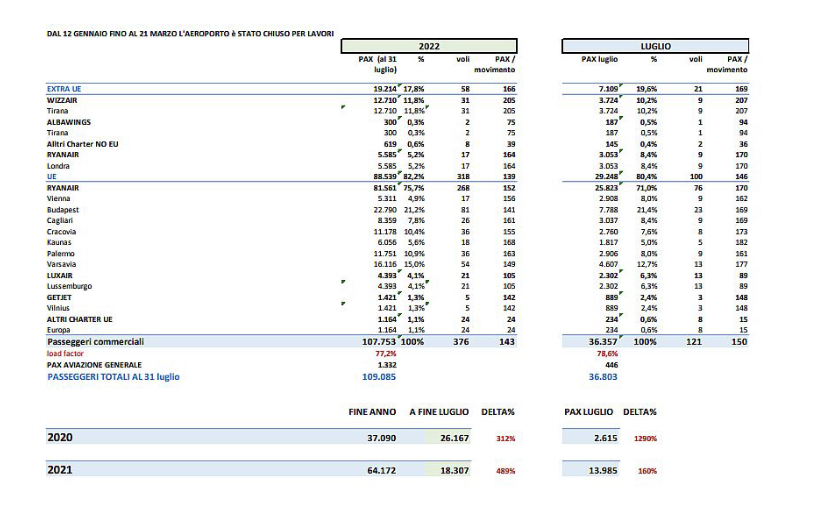The height and width of the screenshot is (508, 828).
Task: Select the EXTRA UE row label
Action: 64,90
